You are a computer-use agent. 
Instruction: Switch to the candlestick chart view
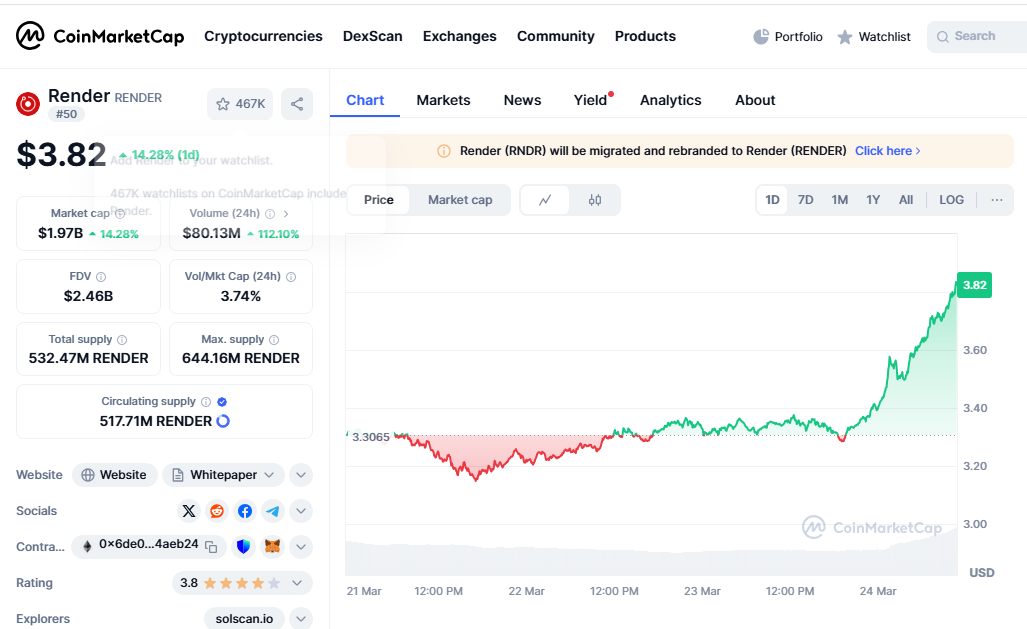tap(595, 200)
